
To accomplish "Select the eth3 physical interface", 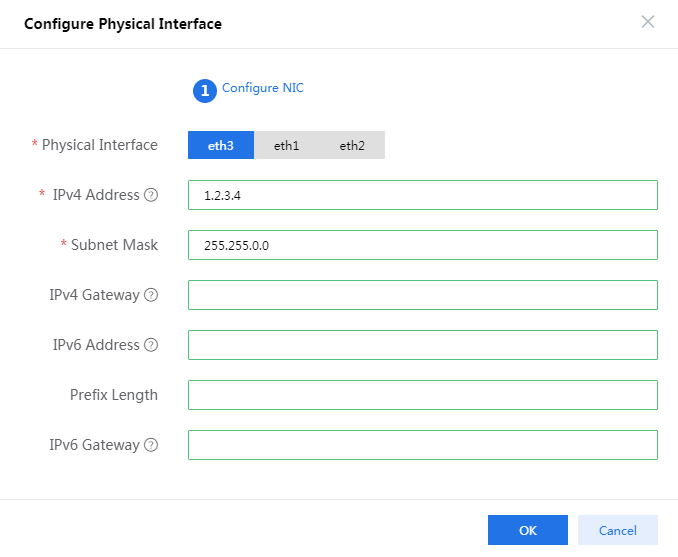I will coord(221,145).
